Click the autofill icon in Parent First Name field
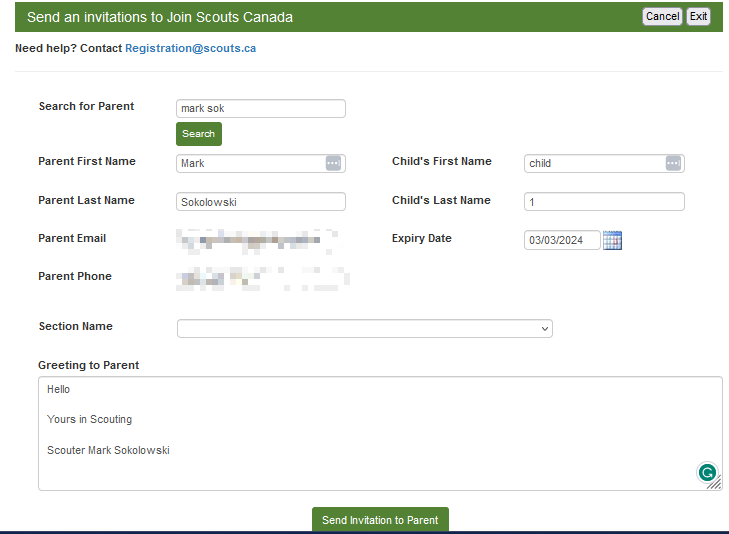Viewport: 729px width, 534px height. (333, 163)
